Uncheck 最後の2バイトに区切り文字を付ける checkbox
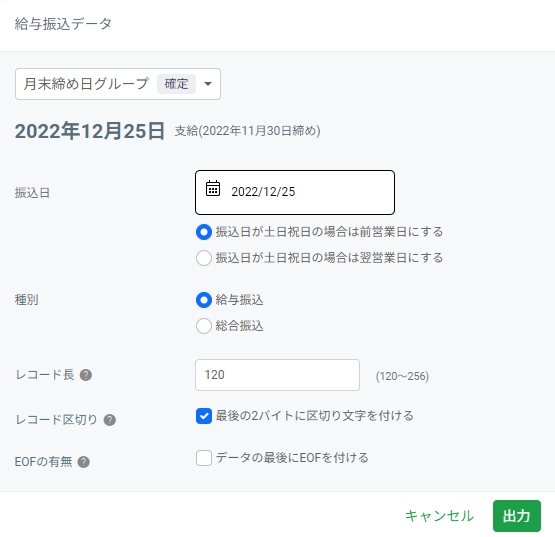This screenshot has height=537, width=555. pyautogui.click(x=204, y=416)
